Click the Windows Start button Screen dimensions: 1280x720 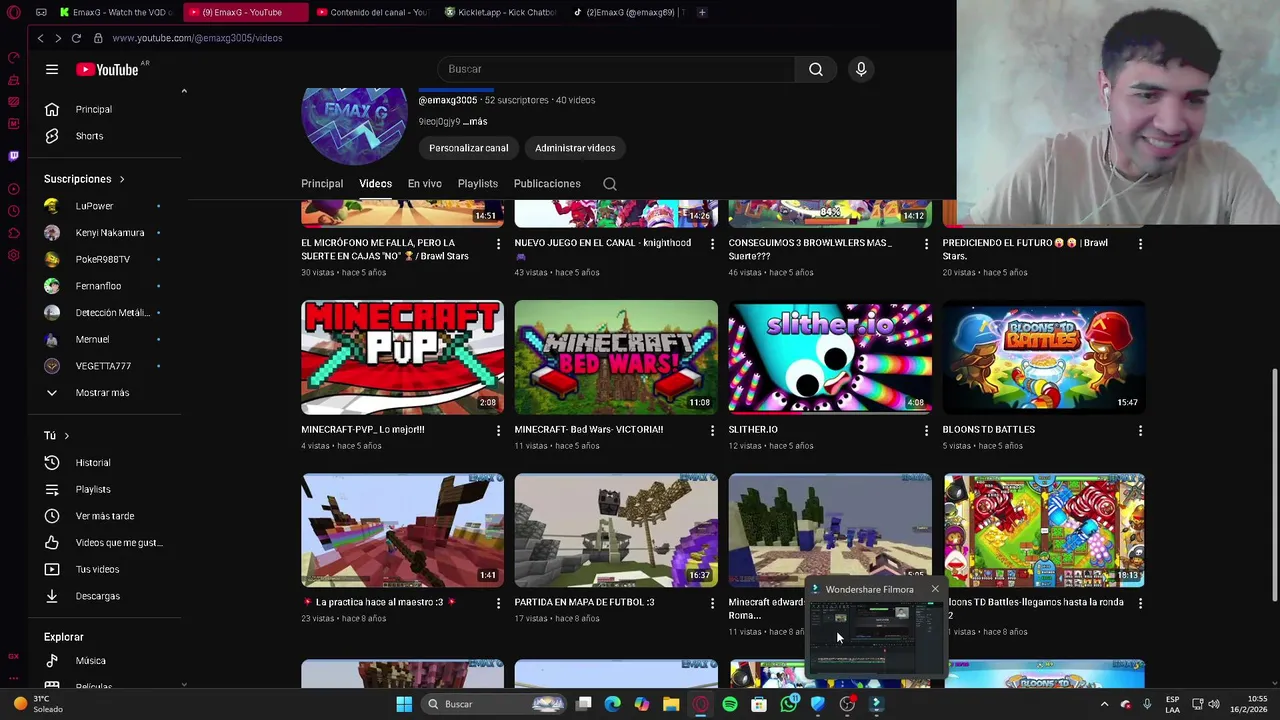pos(404,704)
